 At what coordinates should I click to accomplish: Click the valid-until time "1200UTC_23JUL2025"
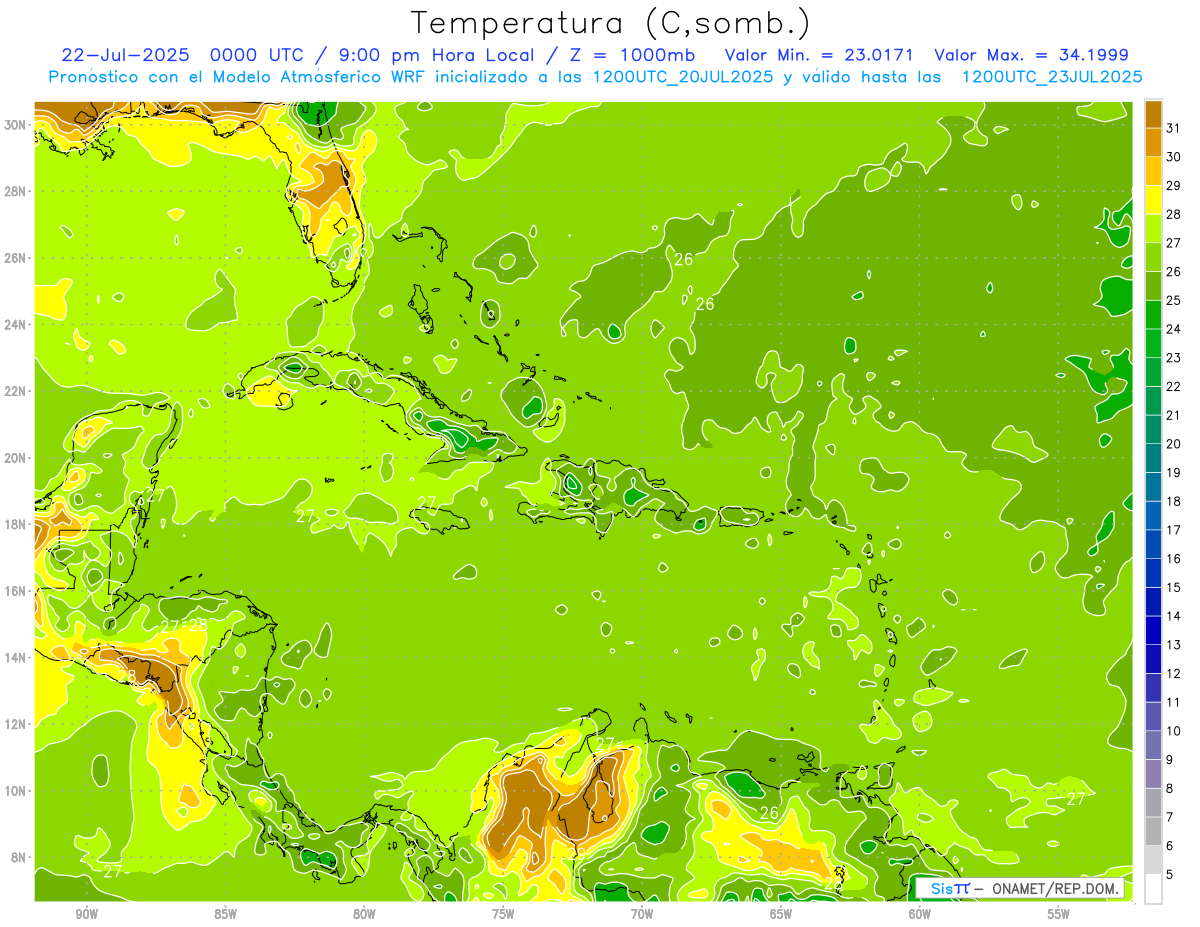click(x=1052, y=77)
